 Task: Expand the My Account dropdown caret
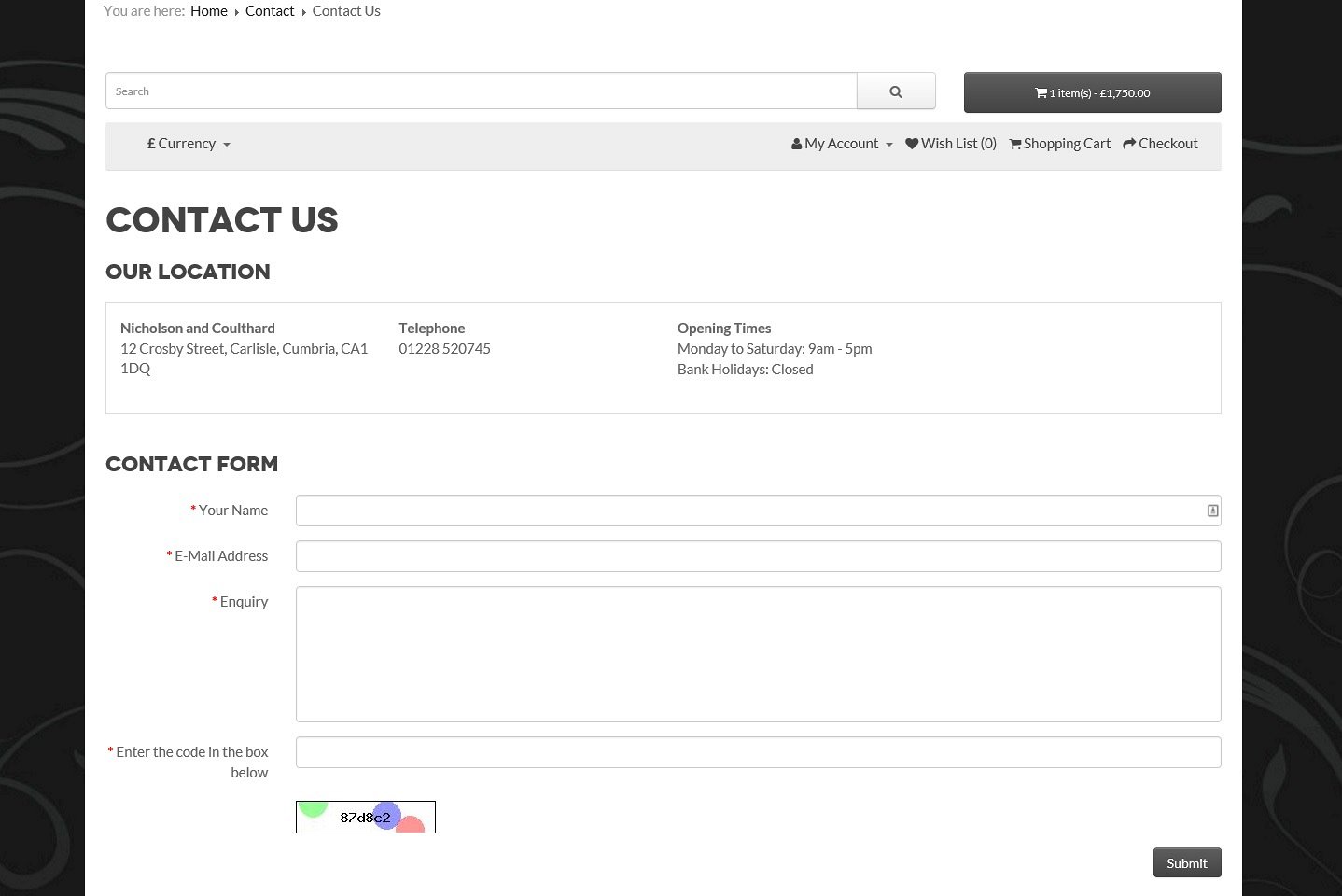coord(888,145)
